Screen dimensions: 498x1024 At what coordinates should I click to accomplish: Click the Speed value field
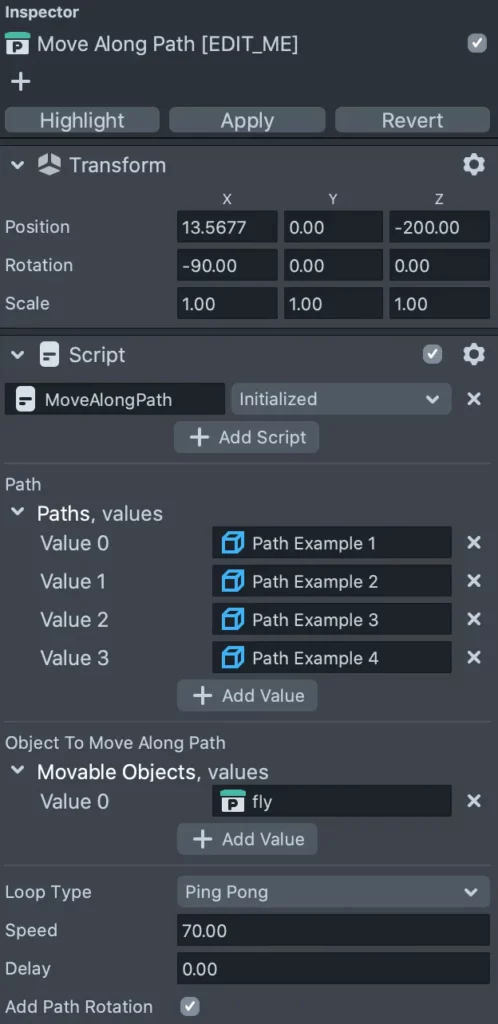click(x=333, y=930)
